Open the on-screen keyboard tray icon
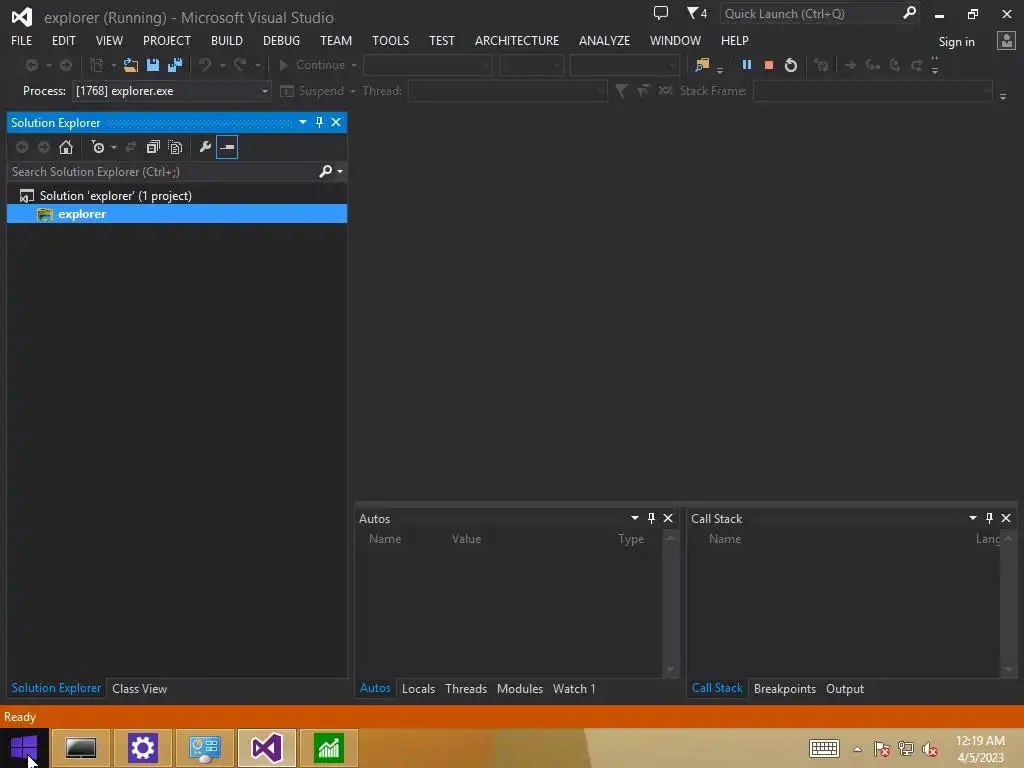Image resolution: width=1024 pixels, height=768 pixels. tap(824, 748)
